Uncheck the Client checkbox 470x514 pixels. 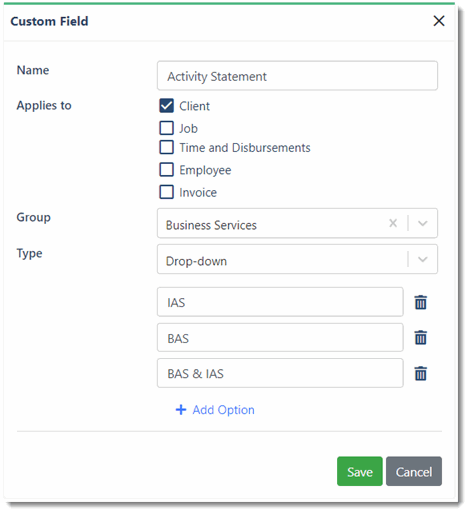click(x=166, y=106)
